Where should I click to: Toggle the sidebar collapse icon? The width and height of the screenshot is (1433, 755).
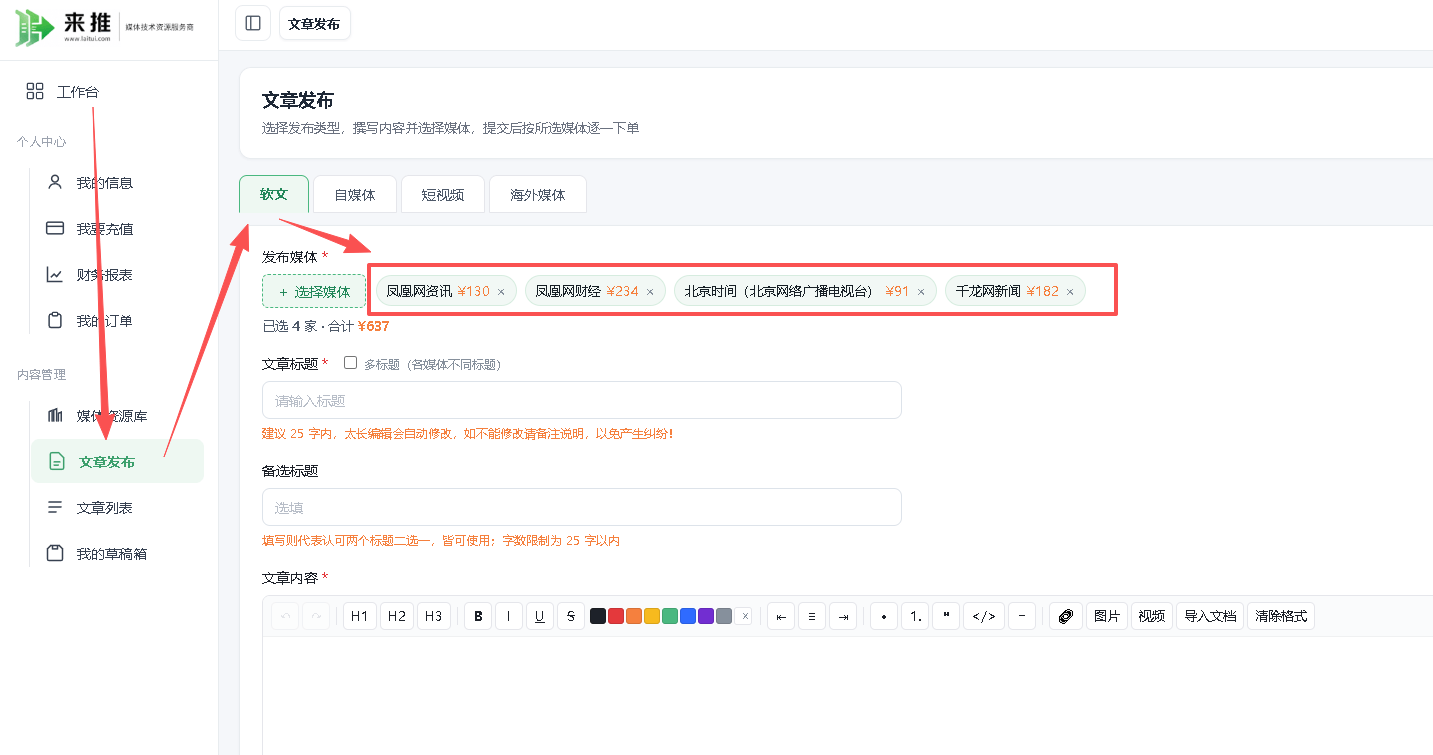(253, 23)
